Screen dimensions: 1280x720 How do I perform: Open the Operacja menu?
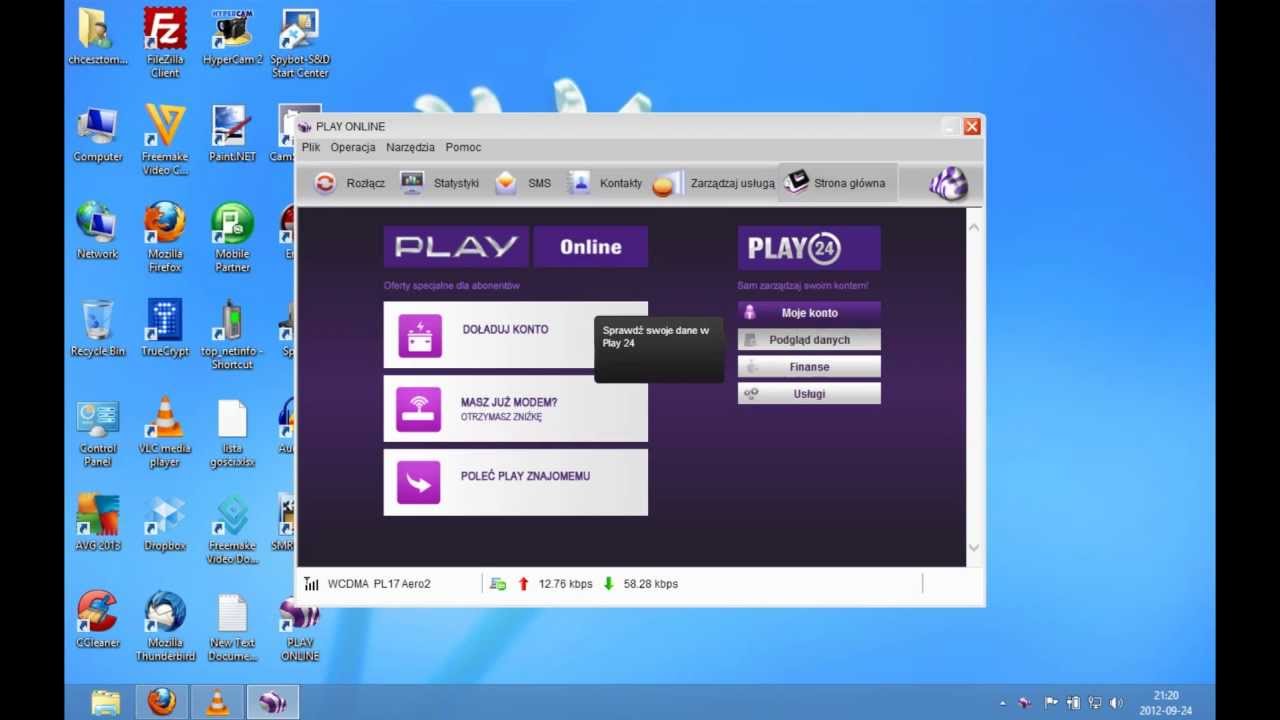(x=353, y=147)
